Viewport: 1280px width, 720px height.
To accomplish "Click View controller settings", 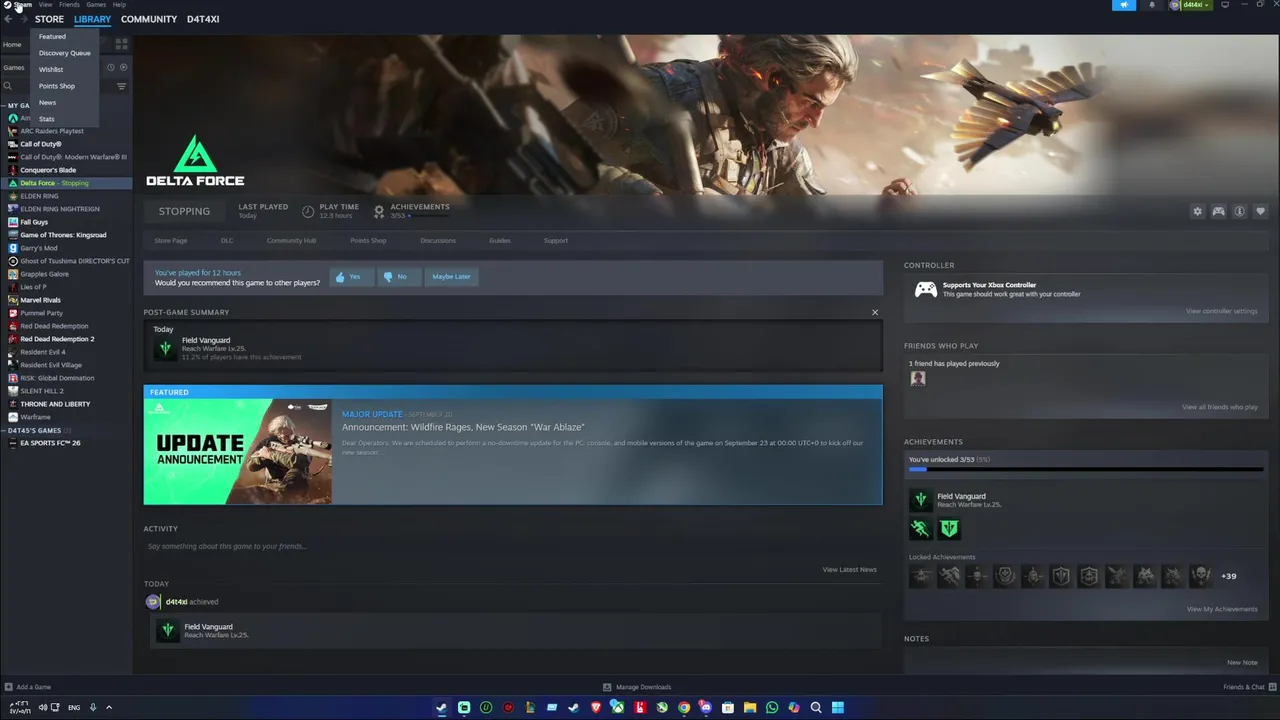I will pyautogui.click(x=1222, y=311).
